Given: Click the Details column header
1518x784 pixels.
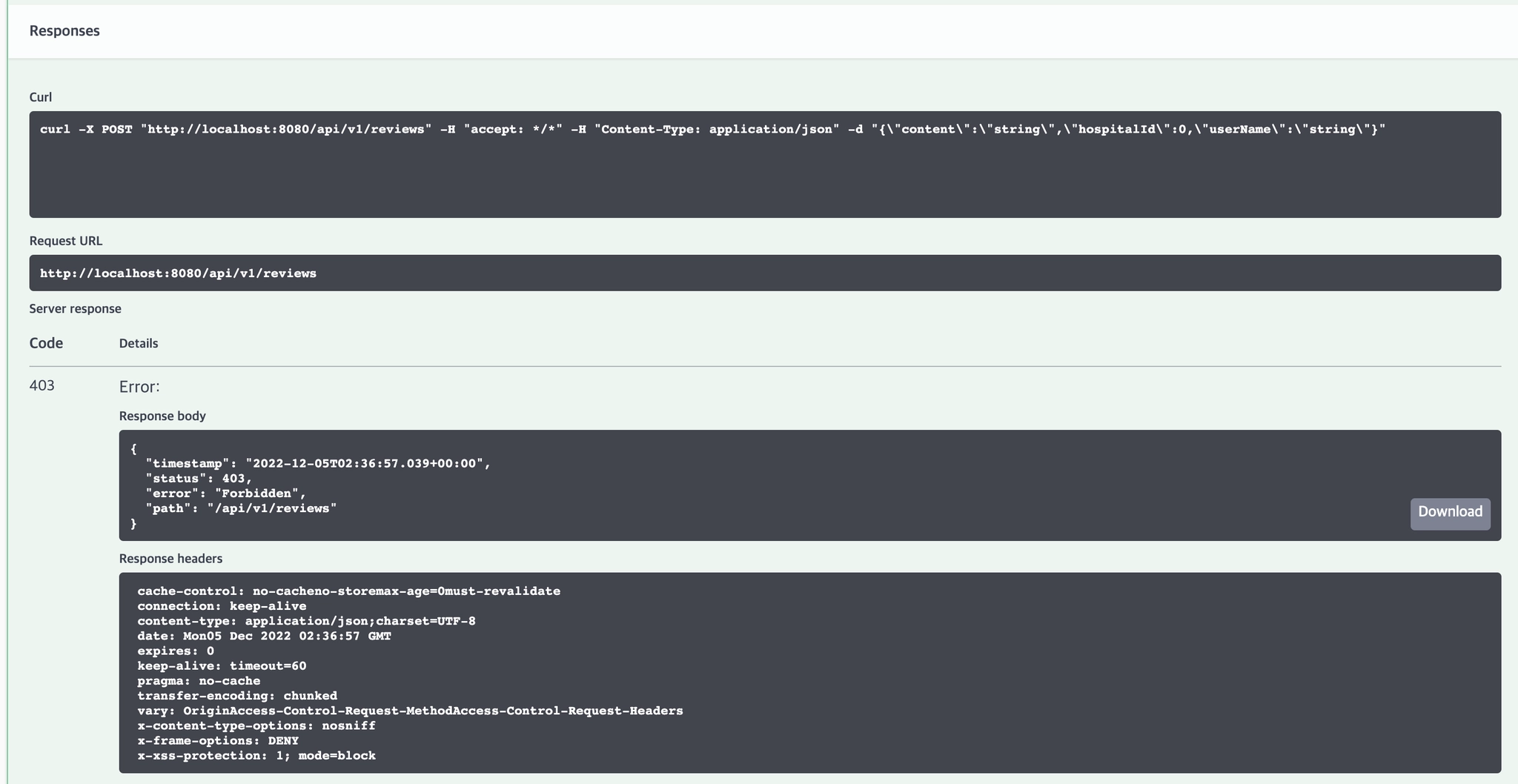Looking at the screenshot, I should 139,343.
